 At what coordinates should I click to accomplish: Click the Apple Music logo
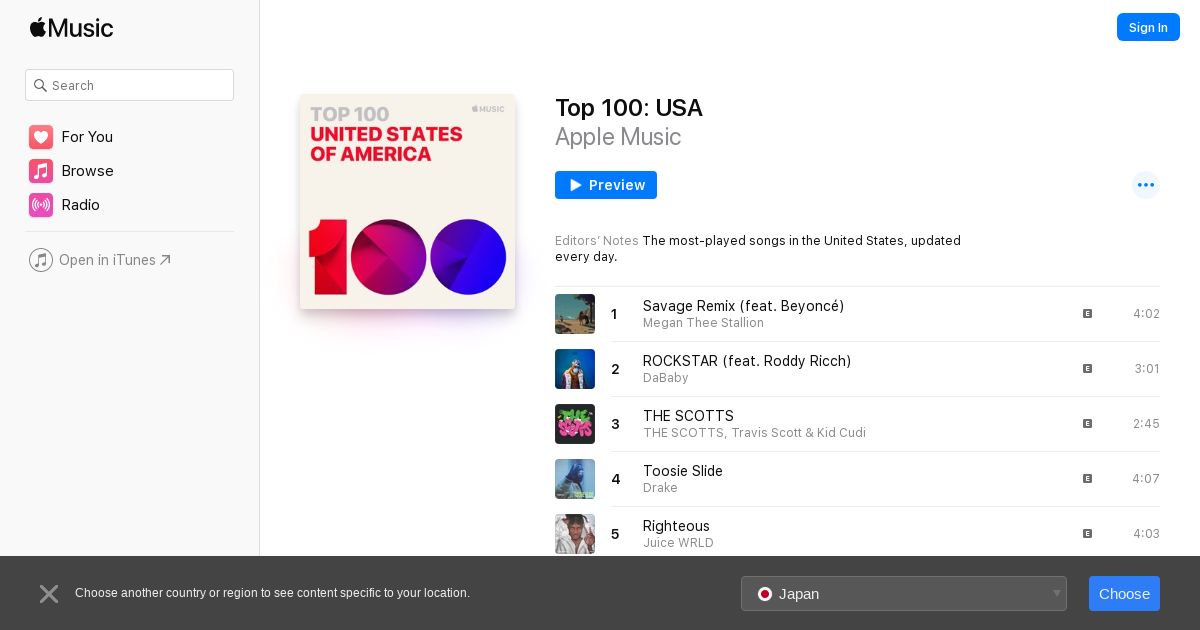coord(71,28)
